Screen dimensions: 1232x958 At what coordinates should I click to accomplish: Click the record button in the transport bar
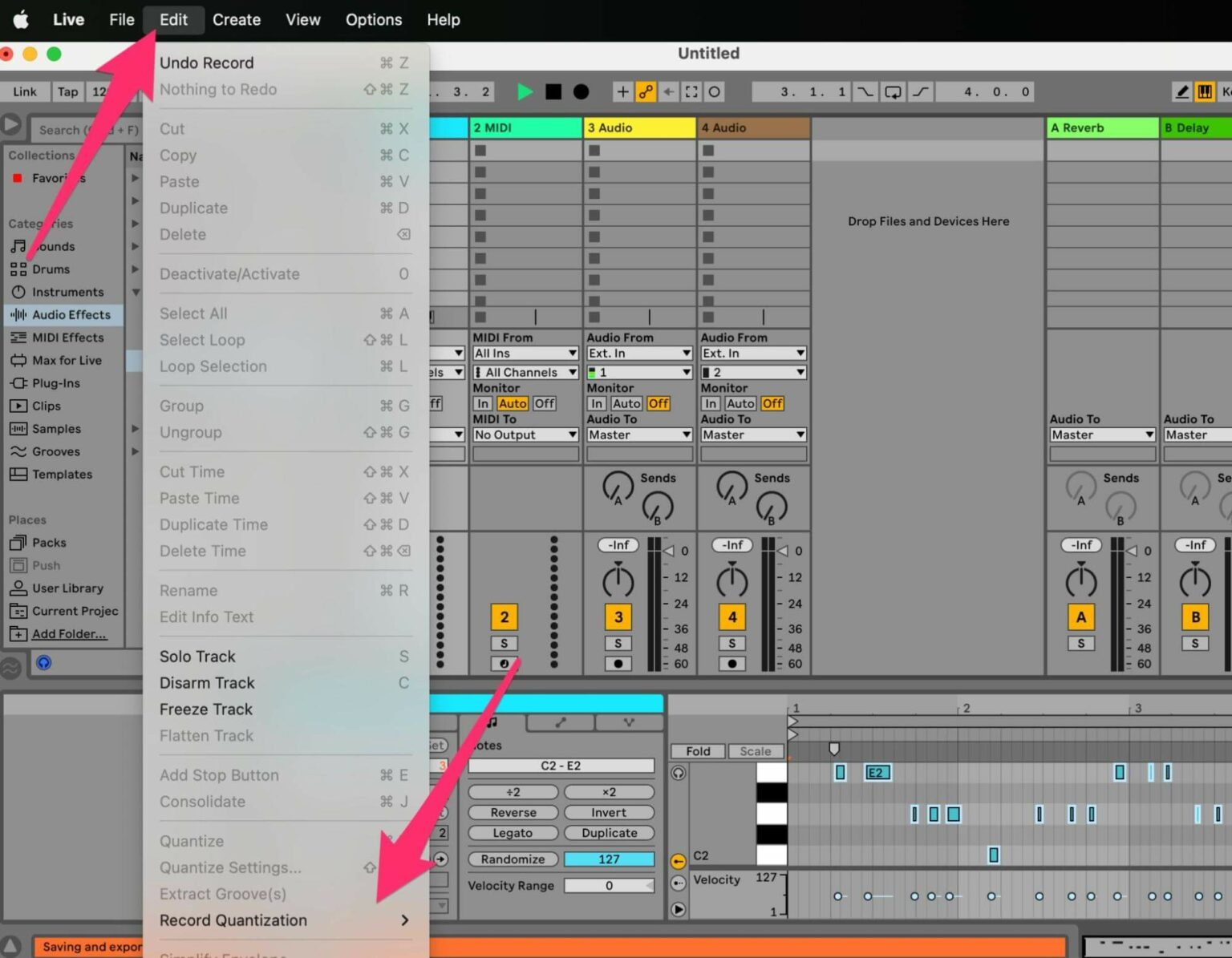(x=581, y=91)
